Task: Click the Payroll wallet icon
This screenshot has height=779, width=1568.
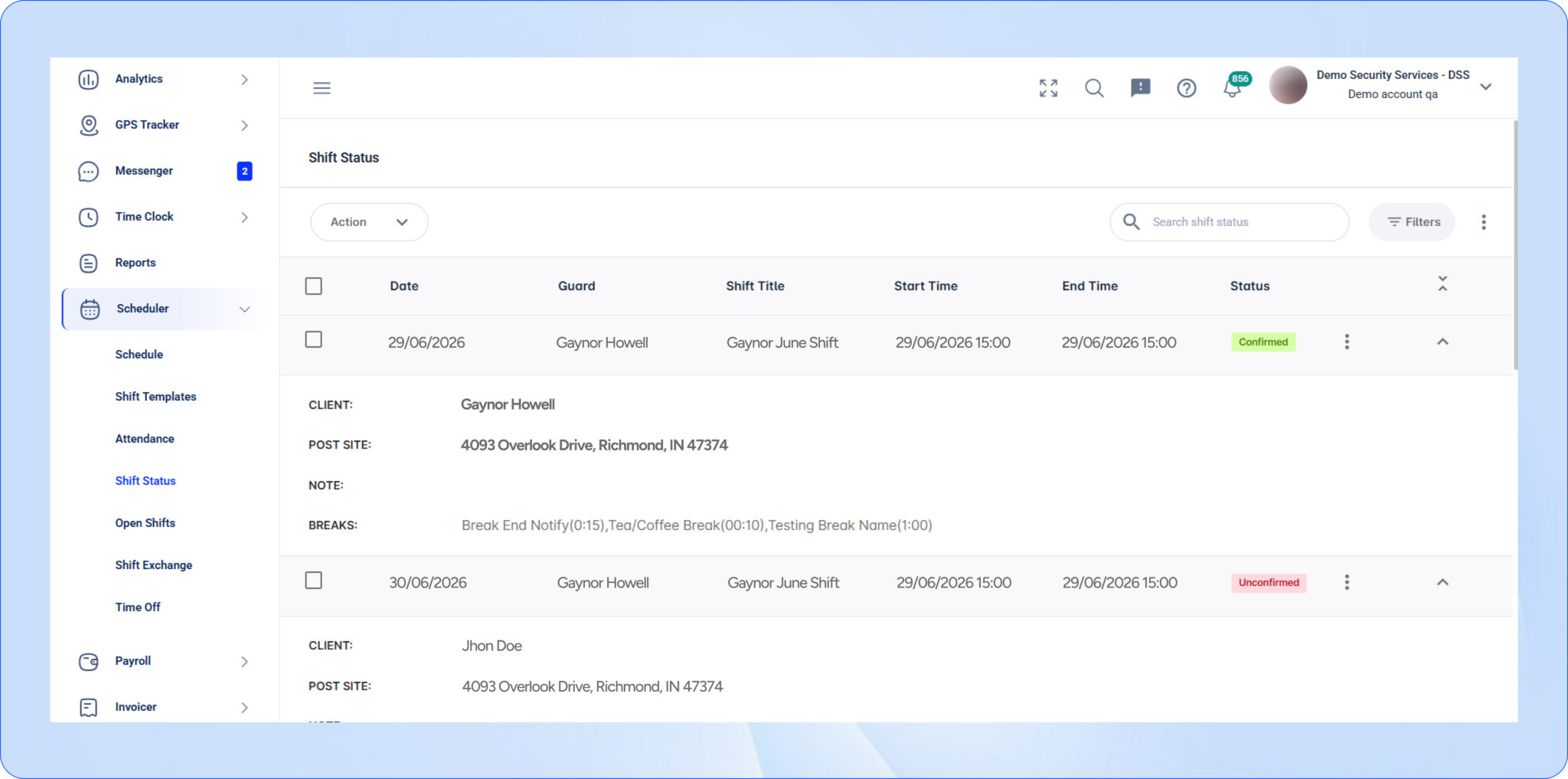Action: (x=89, y=661)
